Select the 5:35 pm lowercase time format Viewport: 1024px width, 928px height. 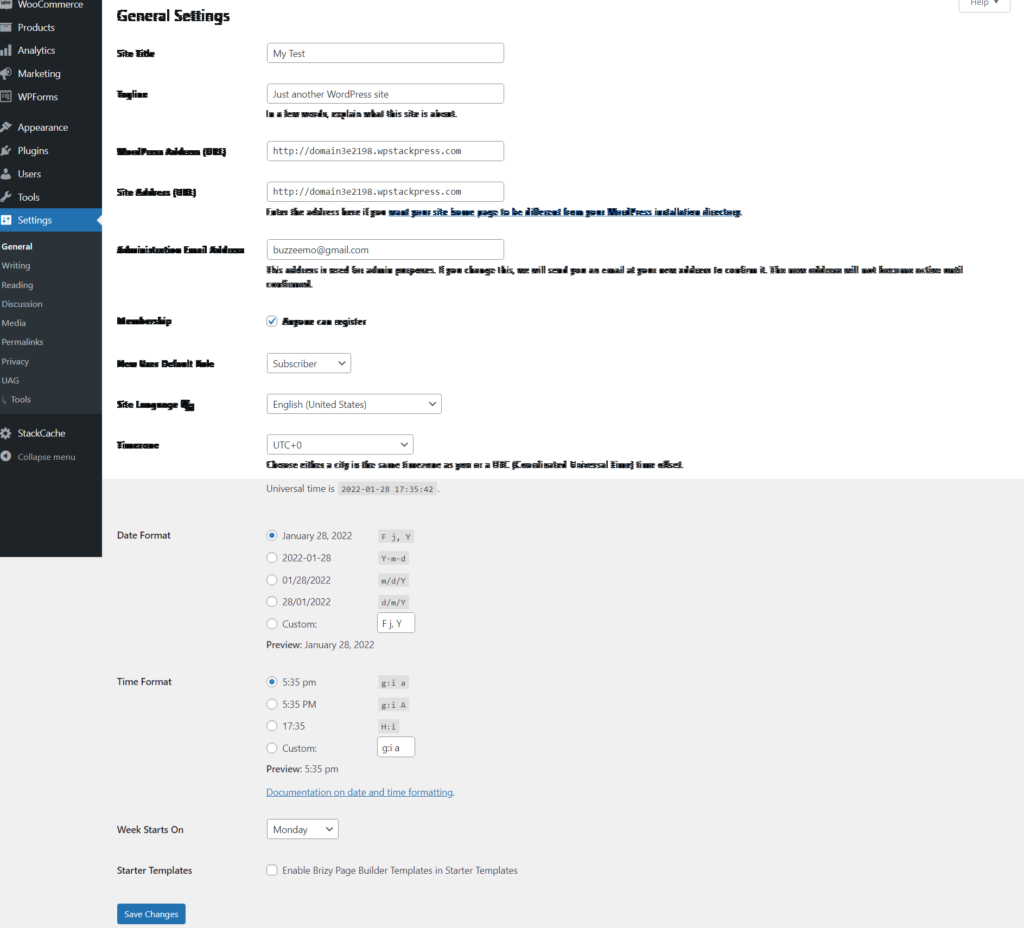tap(272, 682)
